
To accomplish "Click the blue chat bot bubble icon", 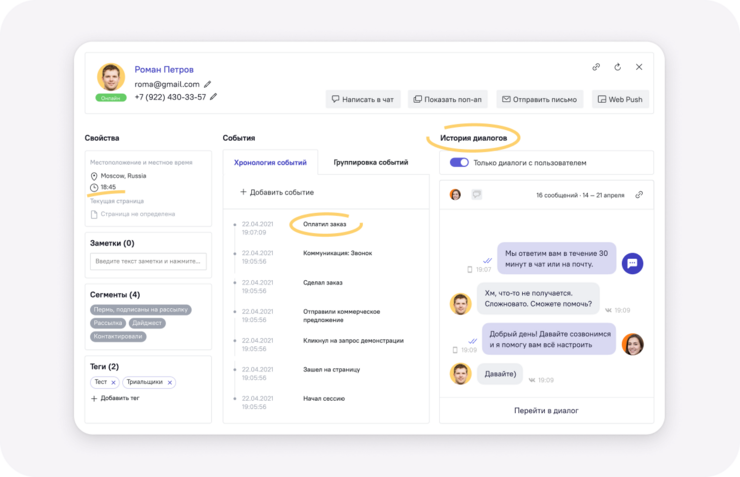I will click(632, 263).
